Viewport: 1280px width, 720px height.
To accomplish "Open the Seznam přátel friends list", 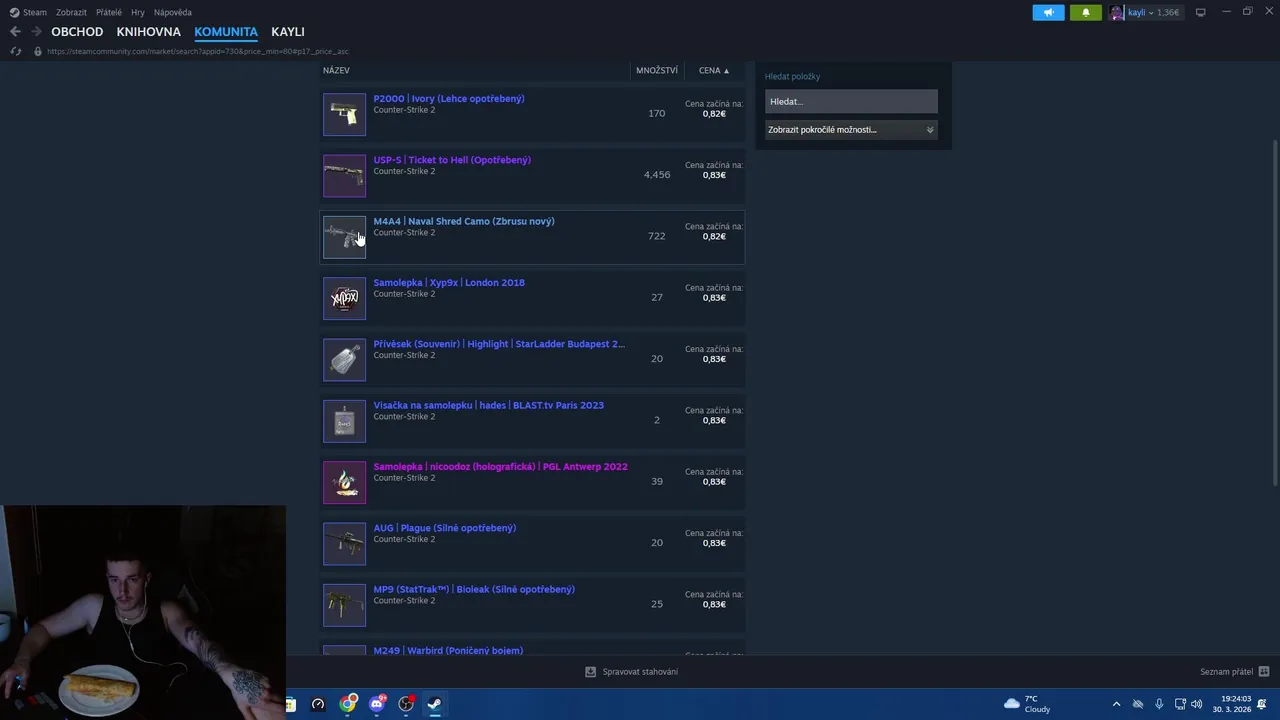I will 1235,672.
